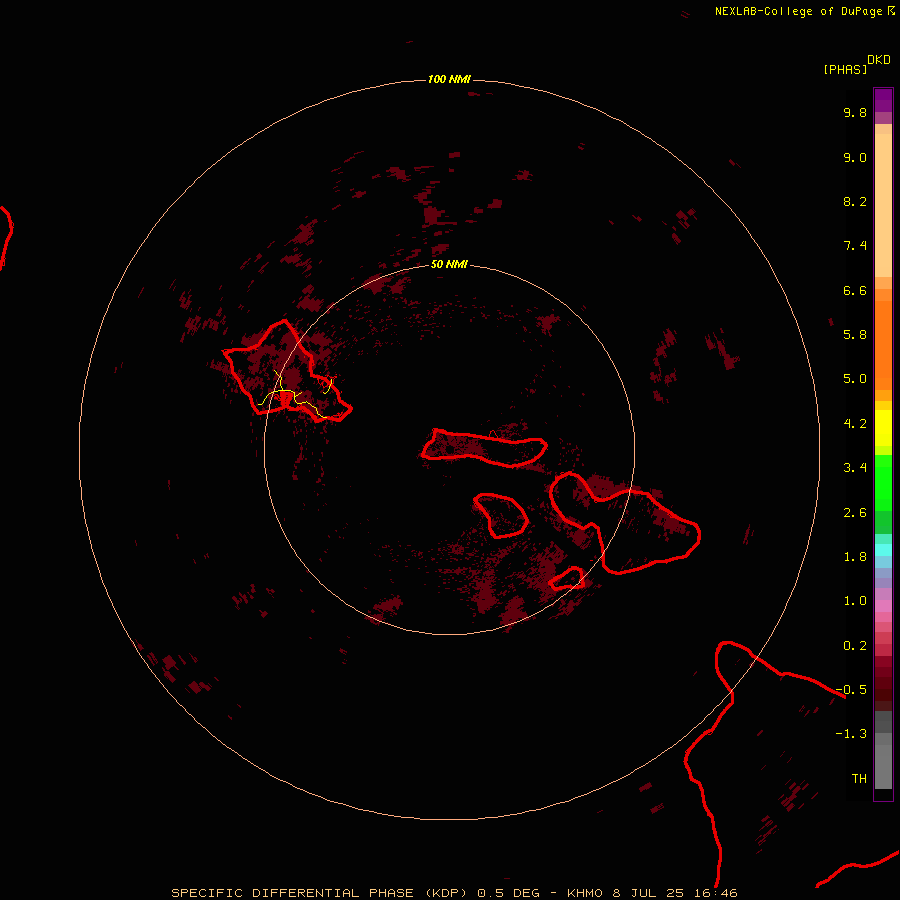Click the 9.0 scale value
Screen dimensions: 900x900
click(x=855, y=157)
